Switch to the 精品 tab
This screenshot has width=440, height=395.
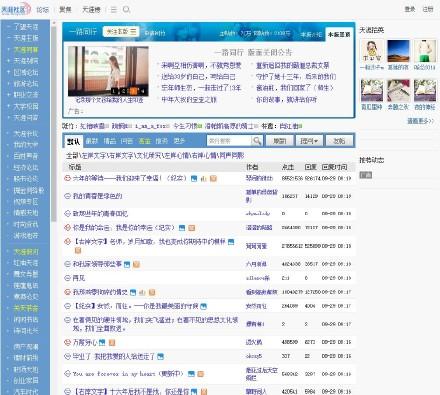[x=110, y=141]
